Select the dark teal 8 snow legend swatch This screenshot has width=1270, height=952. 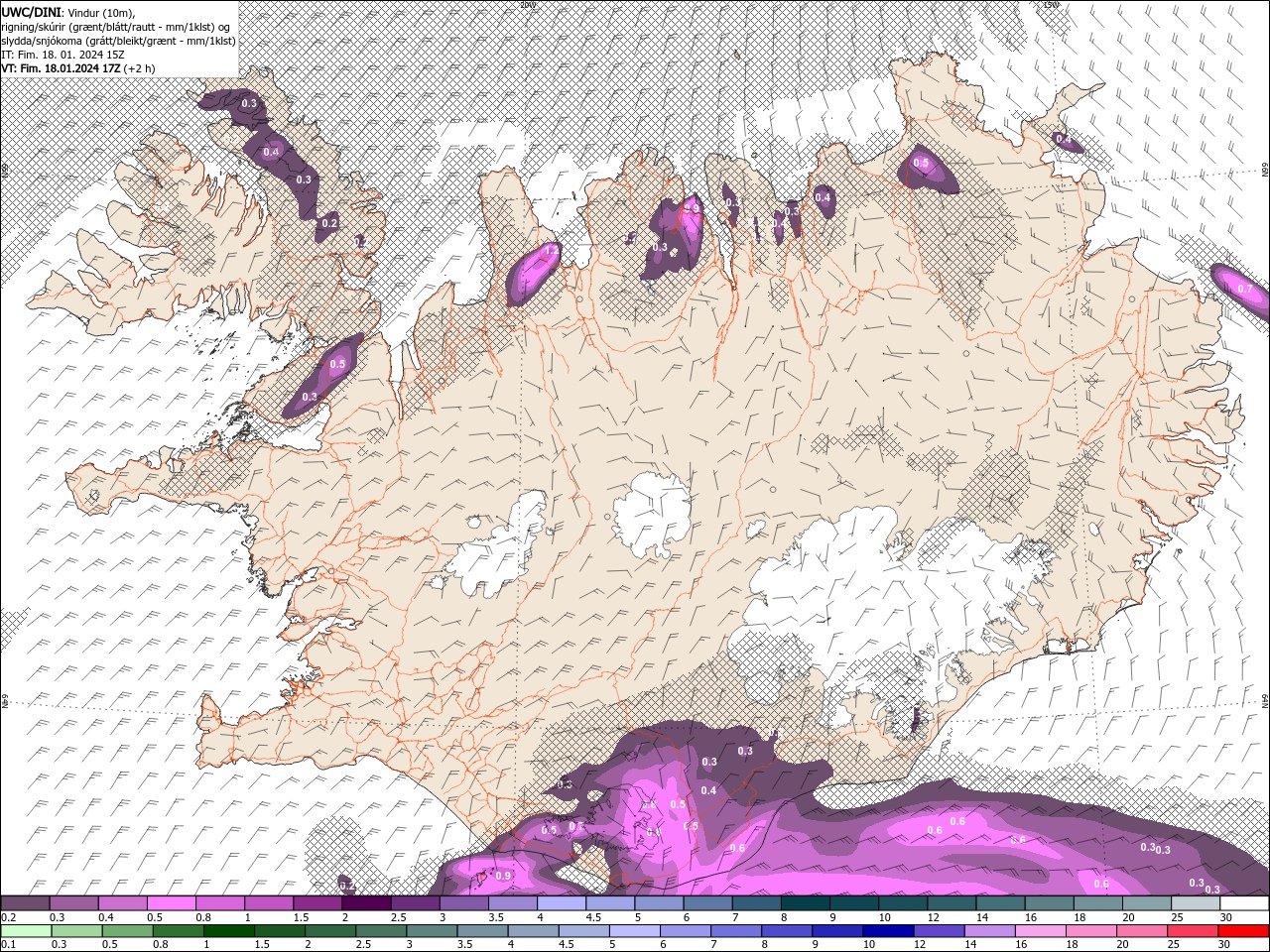tap(806, 903)
